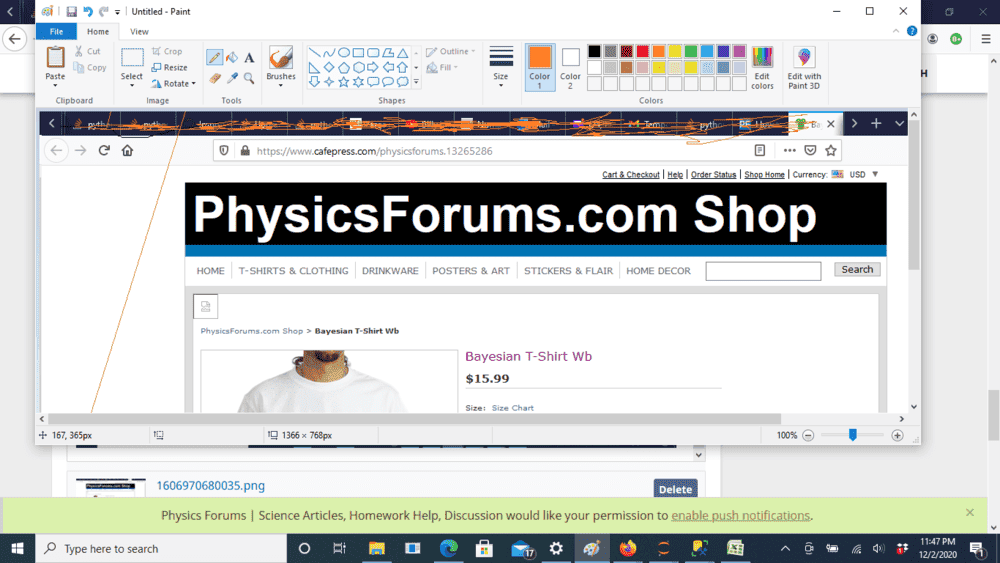Screen dimensions: 1000x563
Task: Pick the Line shape in Shapes gallery
Action: point(314,52)
